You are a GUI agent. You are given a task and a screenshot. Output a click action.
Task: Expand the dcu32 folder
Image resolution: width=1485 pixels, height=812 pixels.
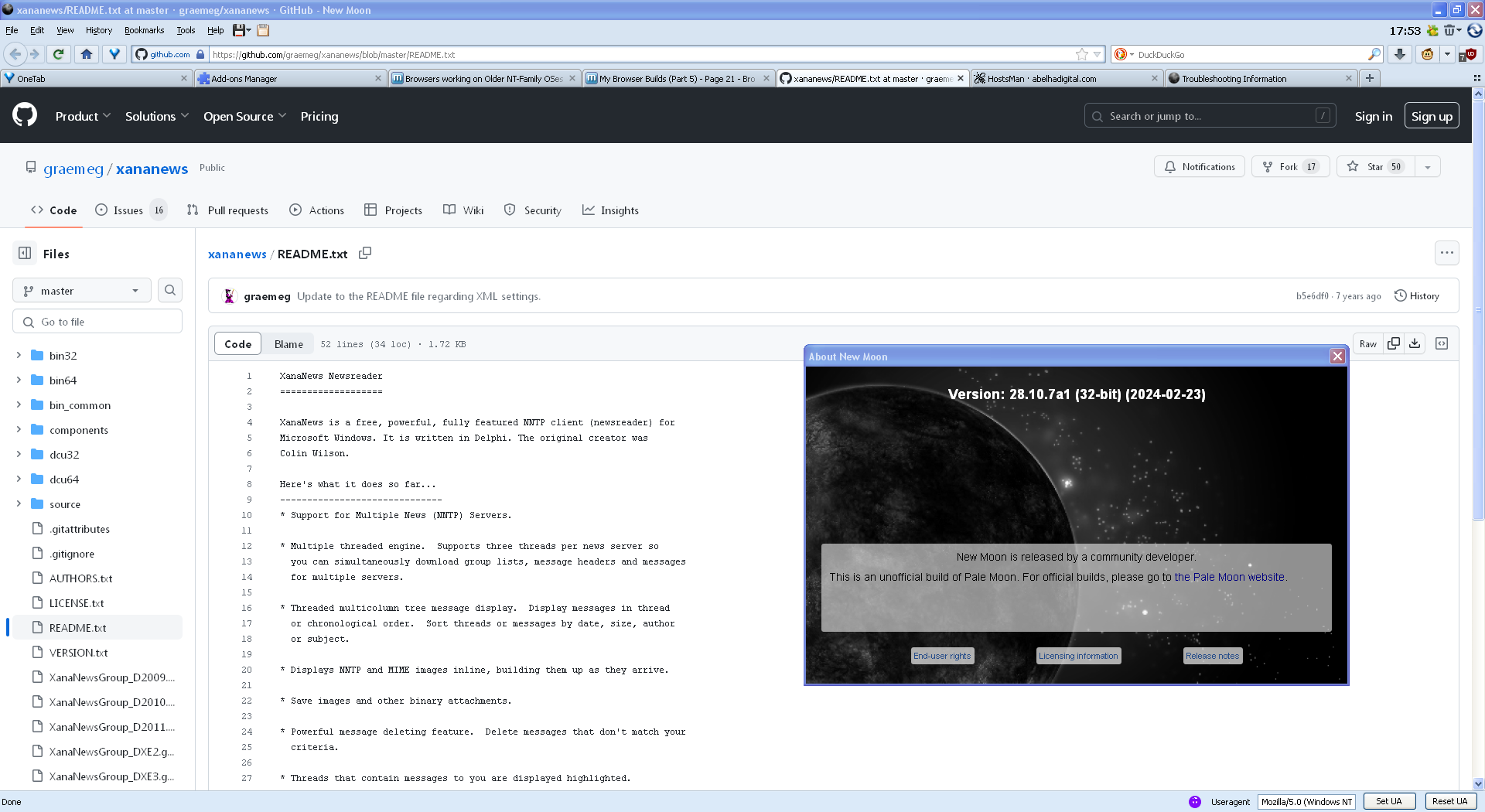tap(19, 454)
